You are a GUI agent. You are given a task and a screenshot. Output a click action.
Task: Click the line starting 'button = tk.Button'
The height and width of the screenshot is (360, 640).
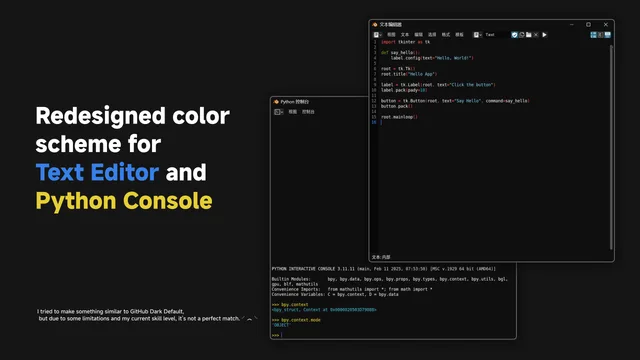point(455,101)
